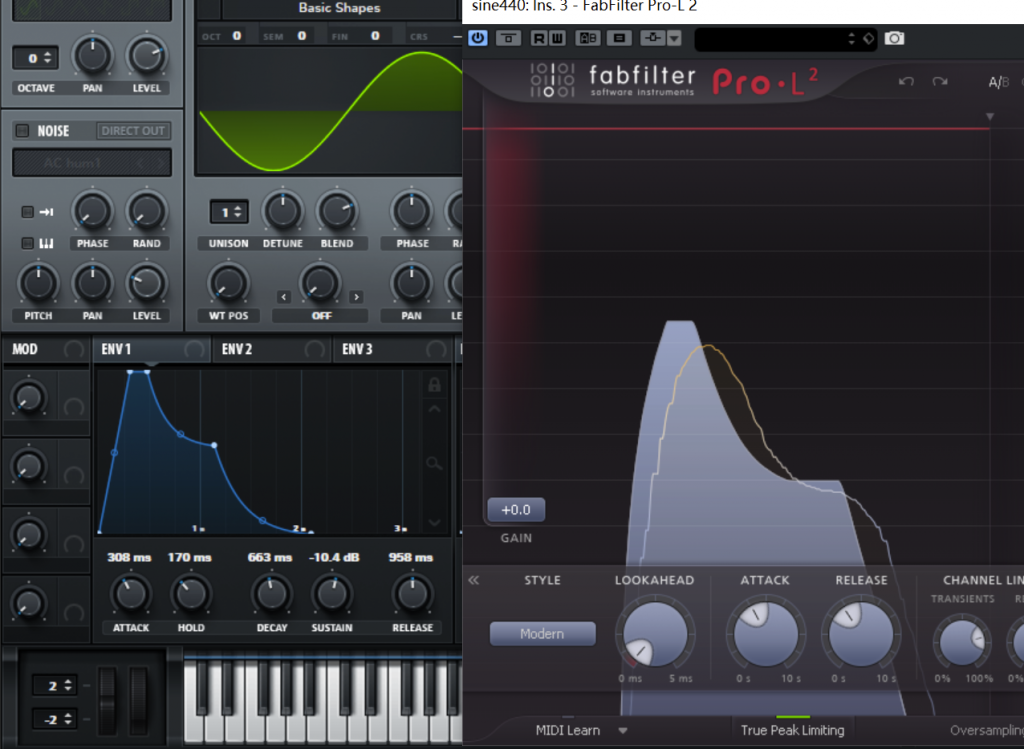The width and height of the screenshot is (1024, 749).
Task: Click the envelope magnifier zoom icon
Action: pos(434,463)
